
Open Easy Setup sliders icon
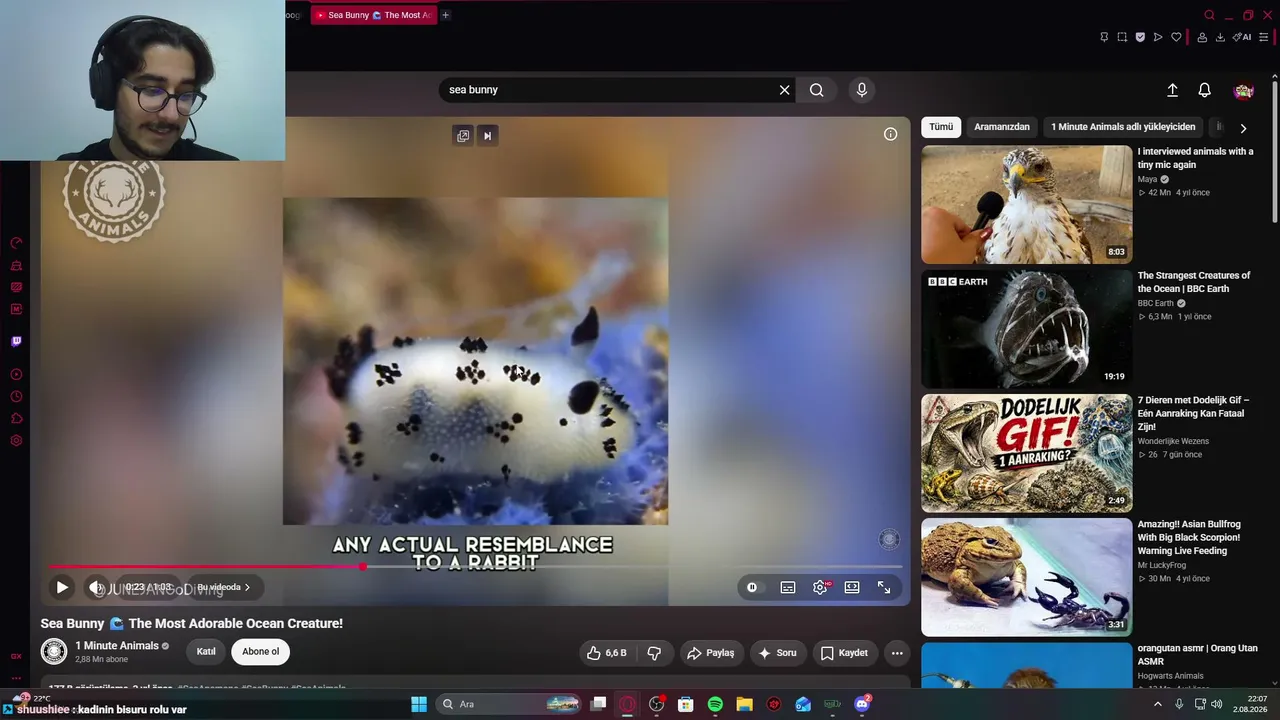(x=1264, y=37)
